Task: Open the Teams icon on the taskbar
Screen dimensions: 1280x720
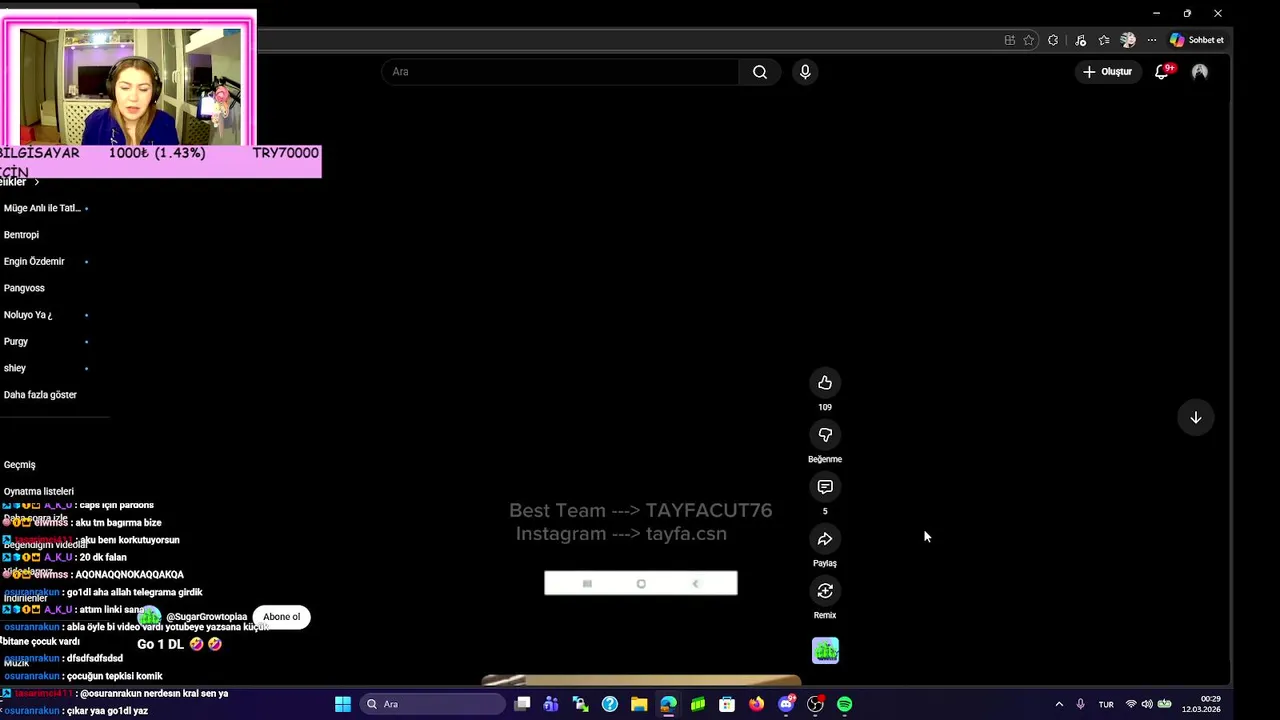Action: coord(551,704)
